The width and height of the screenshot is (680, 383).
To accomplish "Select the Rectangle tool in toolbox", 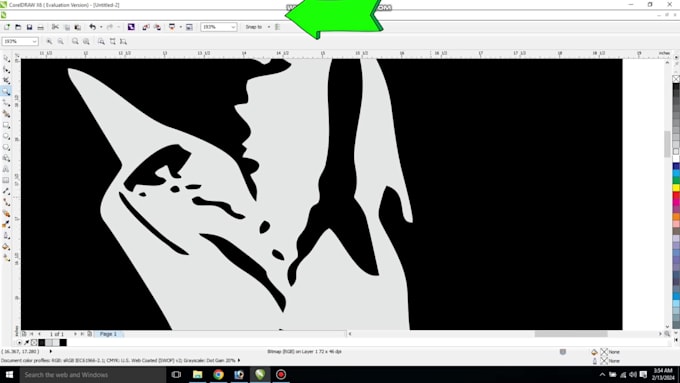I will [6, 125].
